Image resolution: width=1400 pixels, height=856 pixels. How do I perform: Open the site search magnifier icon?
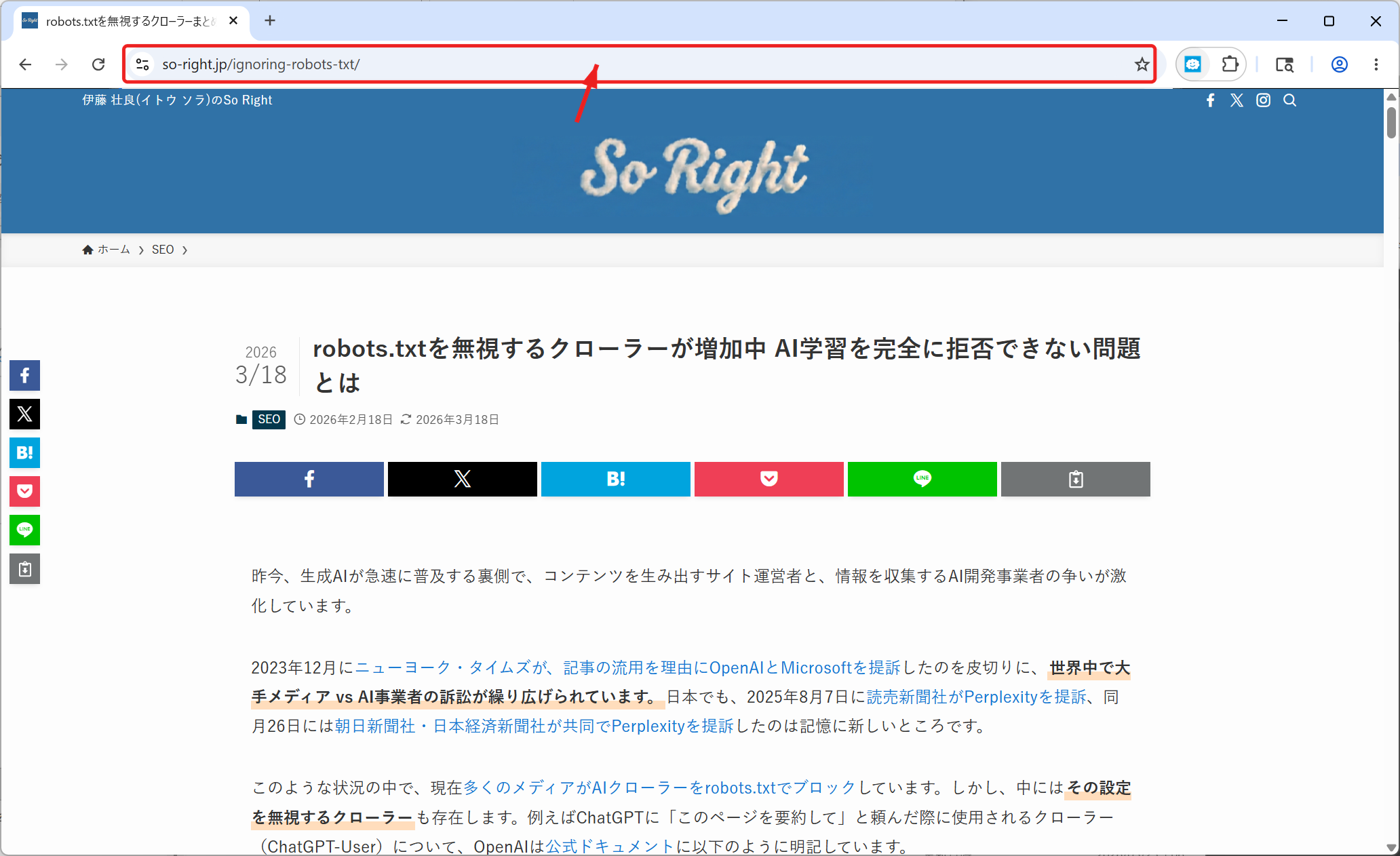pyautogui.click(x=1289, y=100)
